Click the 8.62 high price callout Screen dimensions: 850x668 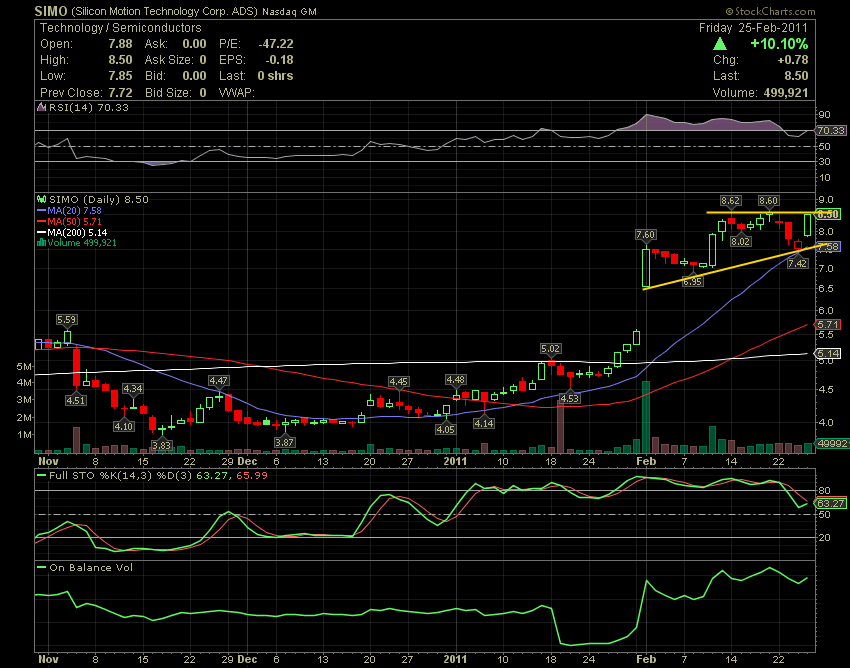730,201
